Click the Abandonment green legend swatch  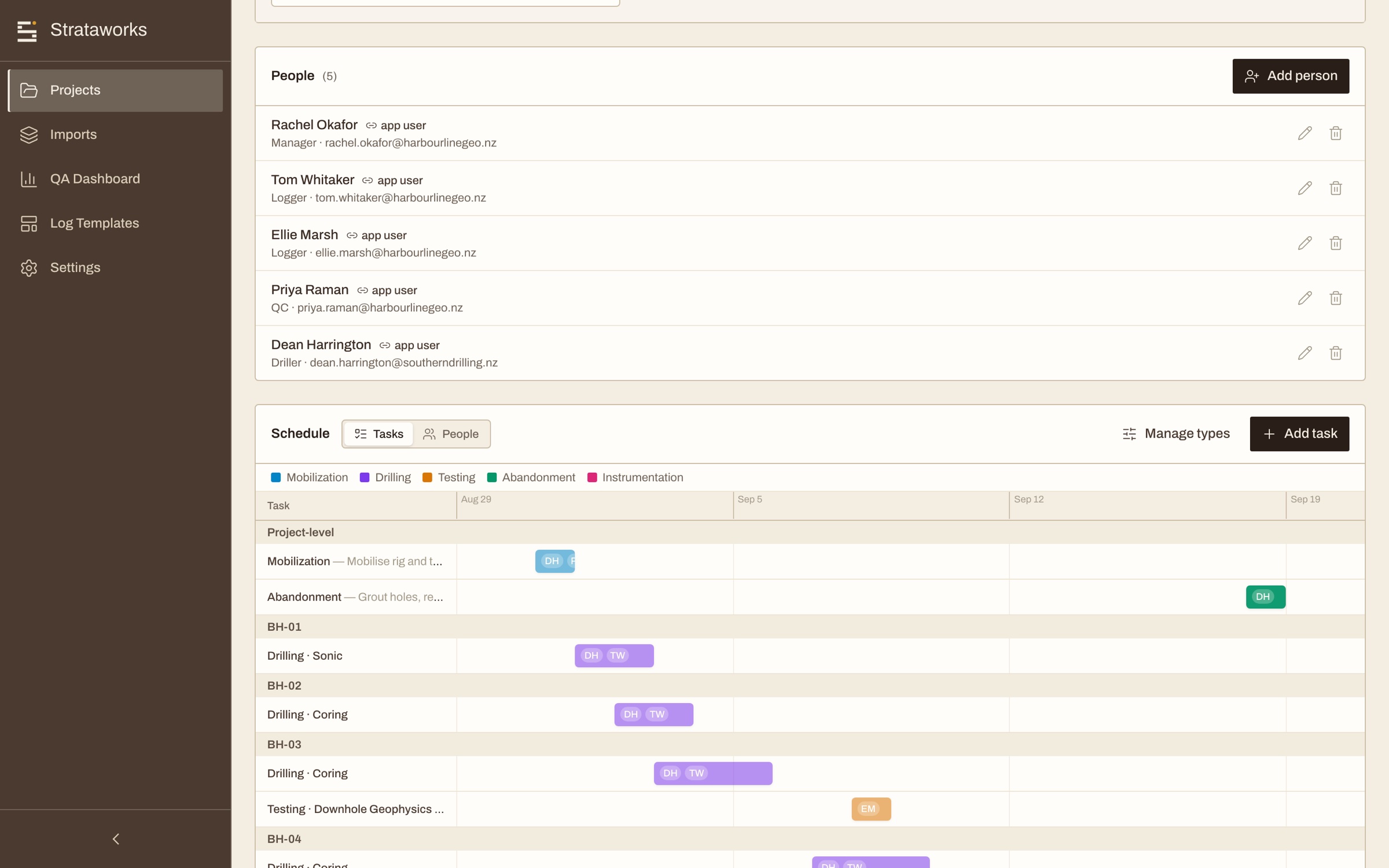coord(492,477)
